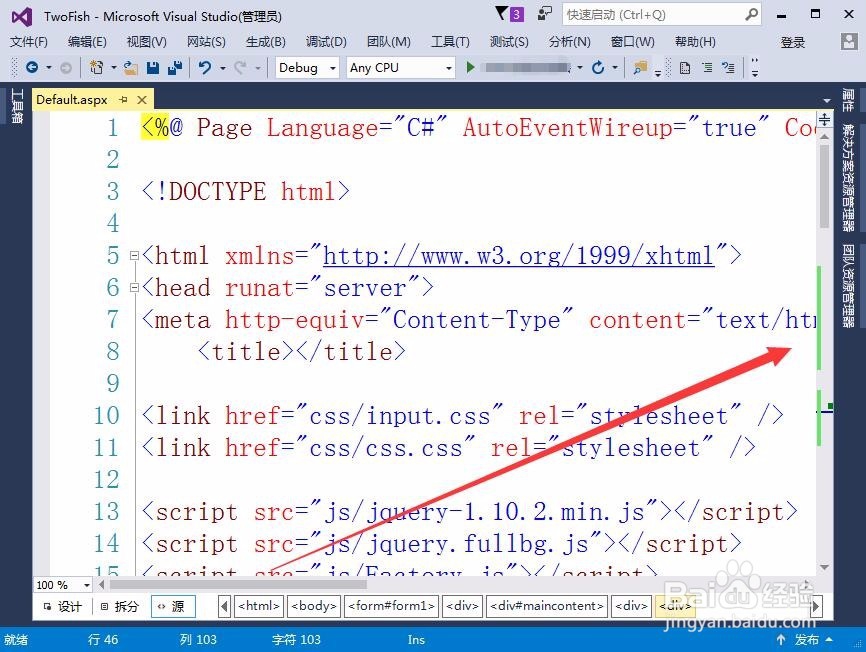Open the Refresh options dropdown arrow

point(615,68)
